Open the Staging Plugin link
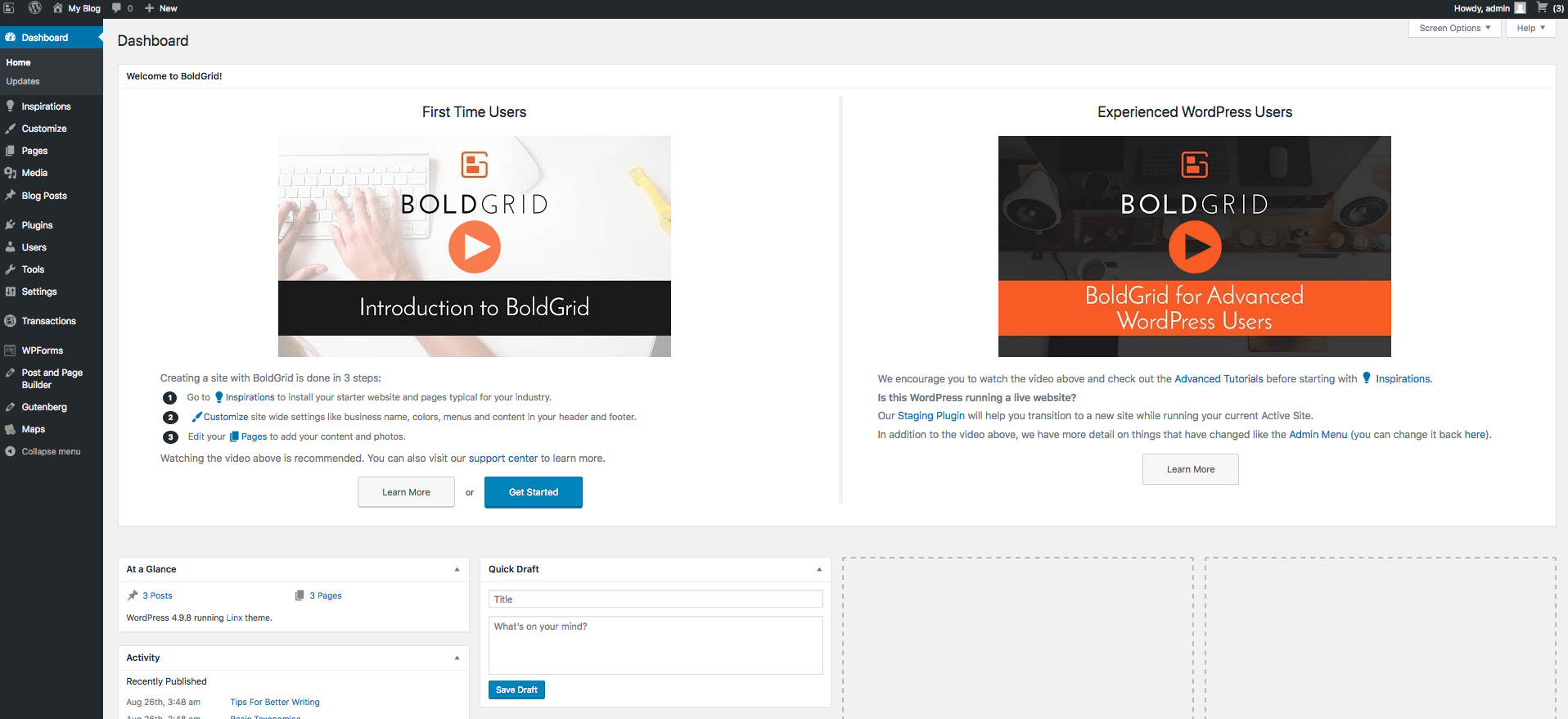Viewport: 1568px width, 719px height. (x=931, y=416)
